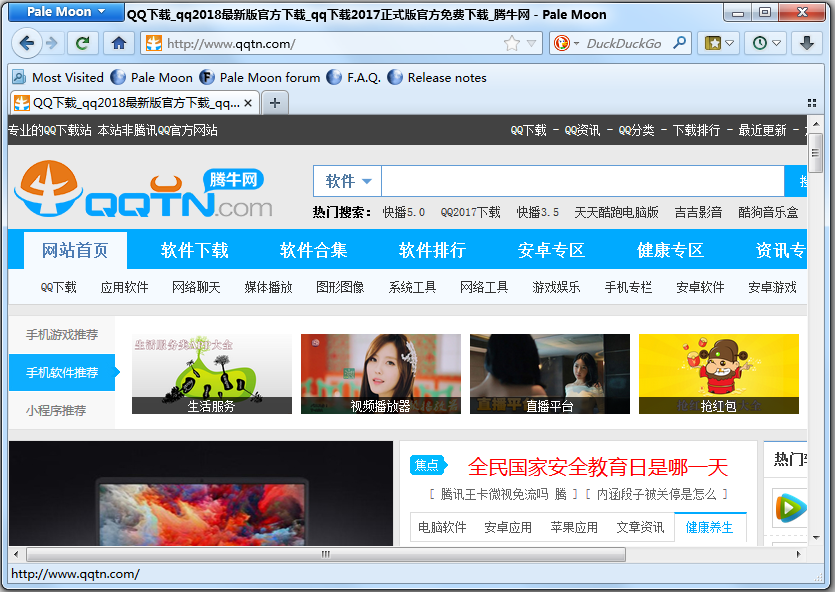The width and height of the screenshot is (835, 592).
Task: Open a new tab with plus button
Action: [x=275, y=102]
